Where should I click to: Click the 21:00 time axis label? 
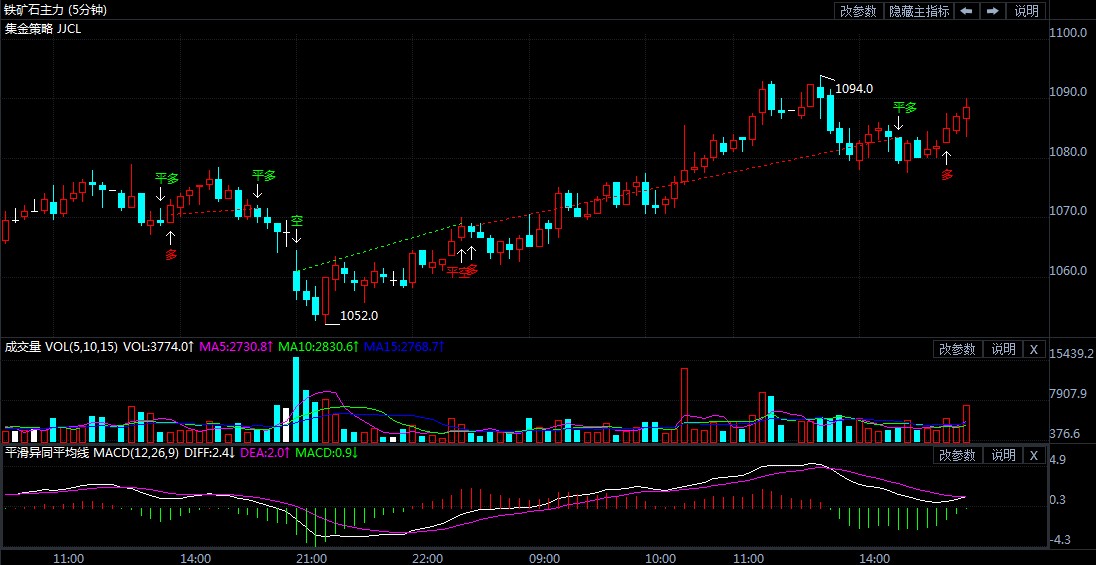pyautogui.click(x=311, y=558)
